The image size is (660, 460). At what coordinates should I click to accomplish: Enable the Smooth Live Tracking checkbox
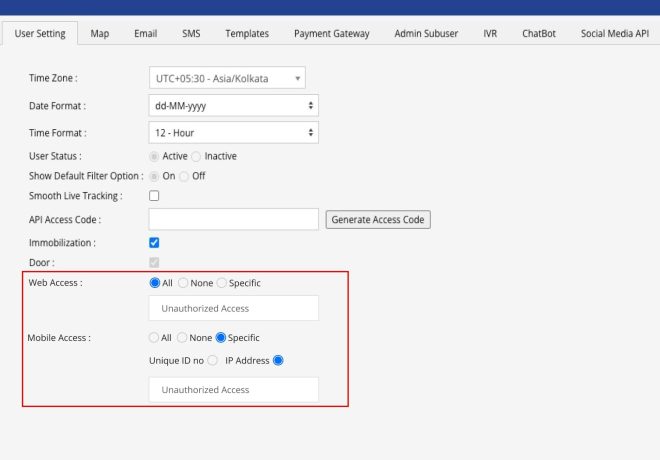154,196
